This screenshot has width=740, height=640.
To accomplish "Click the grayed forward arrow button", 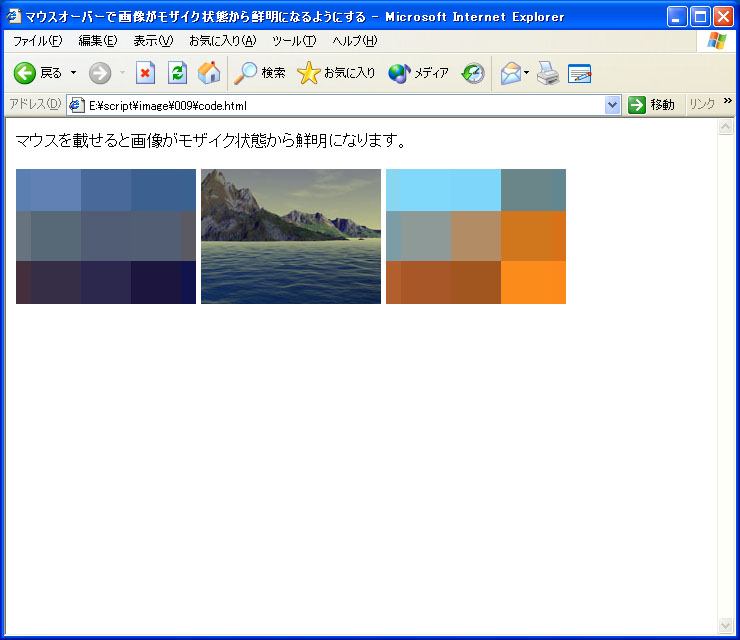I will [x=100, y=73].
